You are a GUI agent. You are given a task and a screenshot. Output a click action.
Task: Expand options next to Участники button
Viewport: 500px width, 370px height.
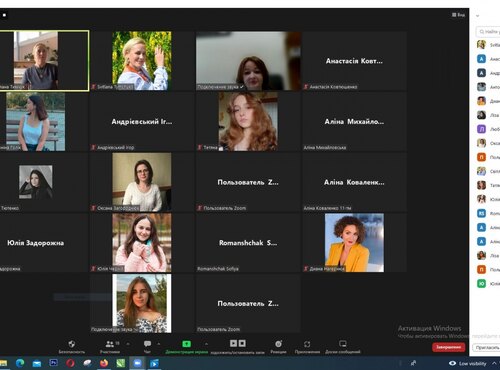pyautogui.click(x=128, y=344)
